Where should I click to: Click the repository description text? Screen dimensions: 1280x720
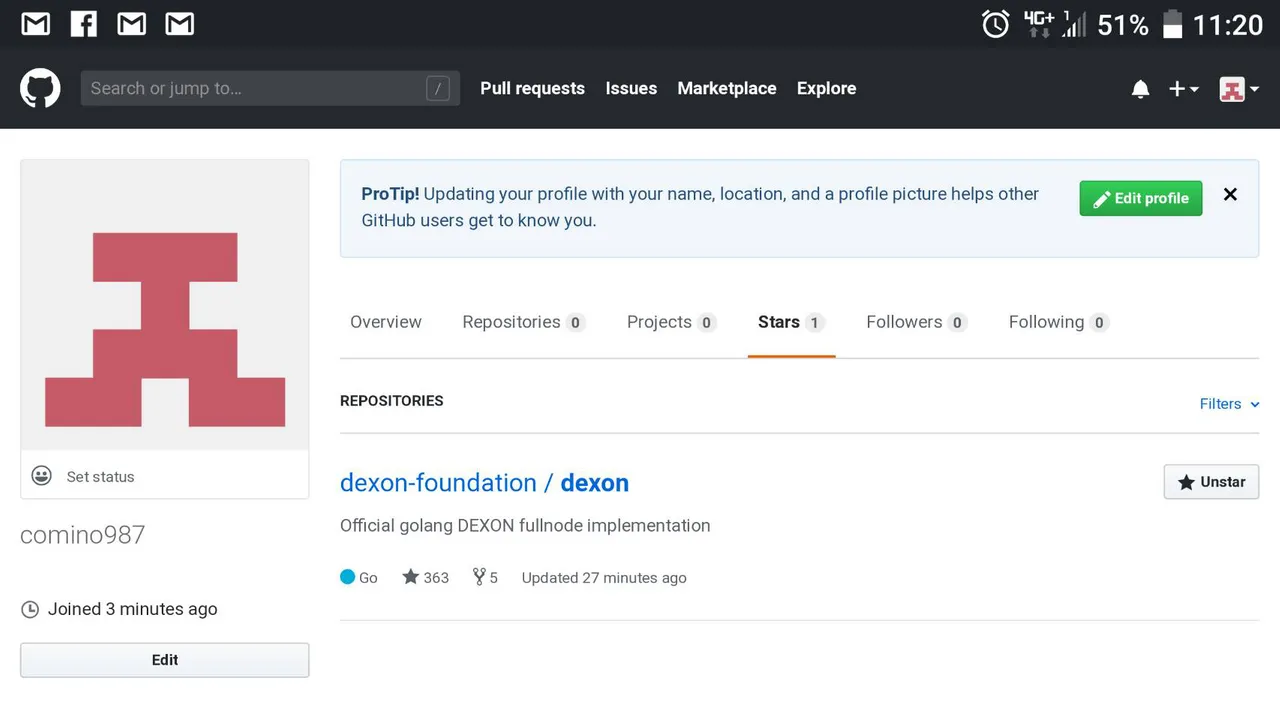[x=525, y=526]
